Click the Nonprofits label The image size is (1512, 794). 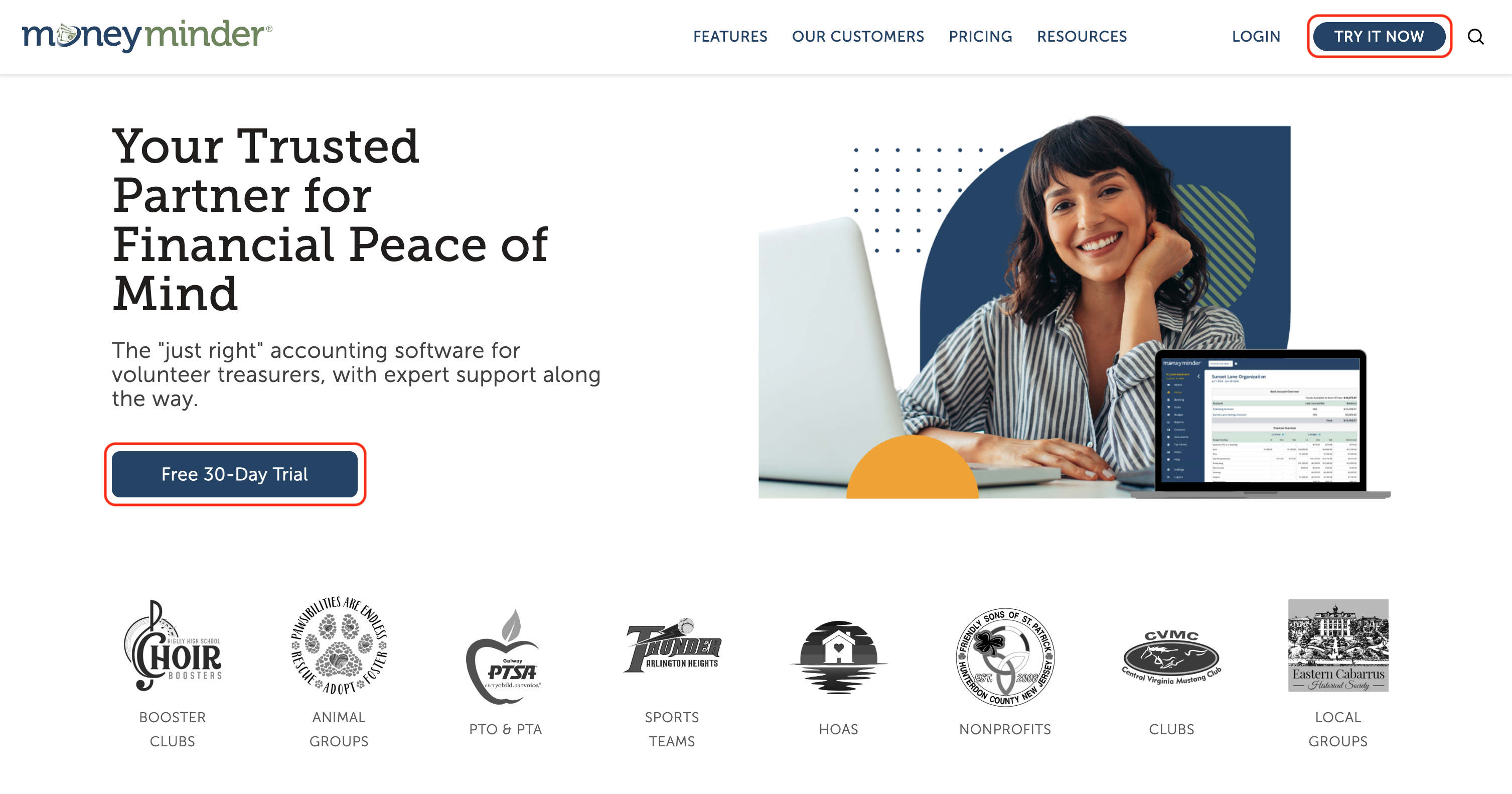coord(1005,729)
